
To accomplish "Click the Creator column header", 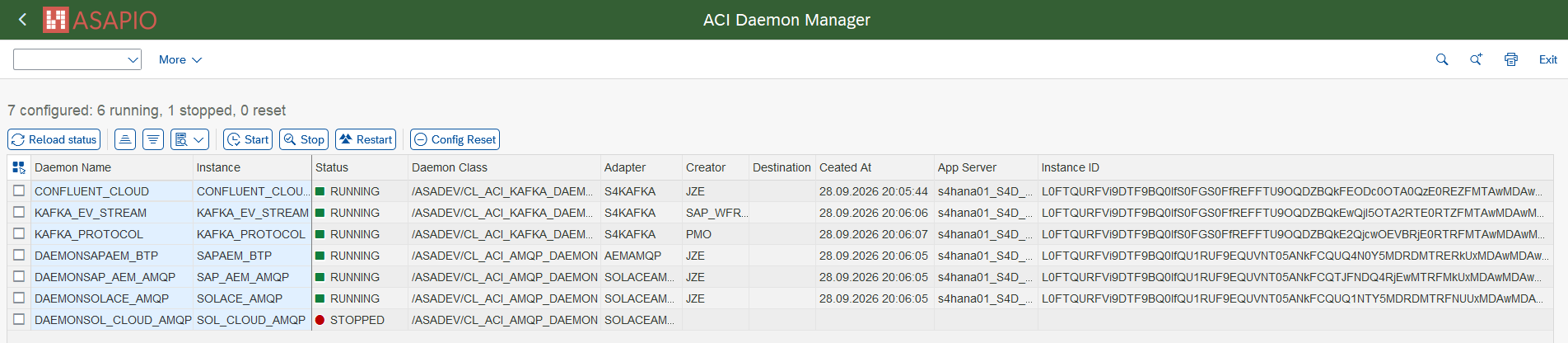I will tap(716, 167).
